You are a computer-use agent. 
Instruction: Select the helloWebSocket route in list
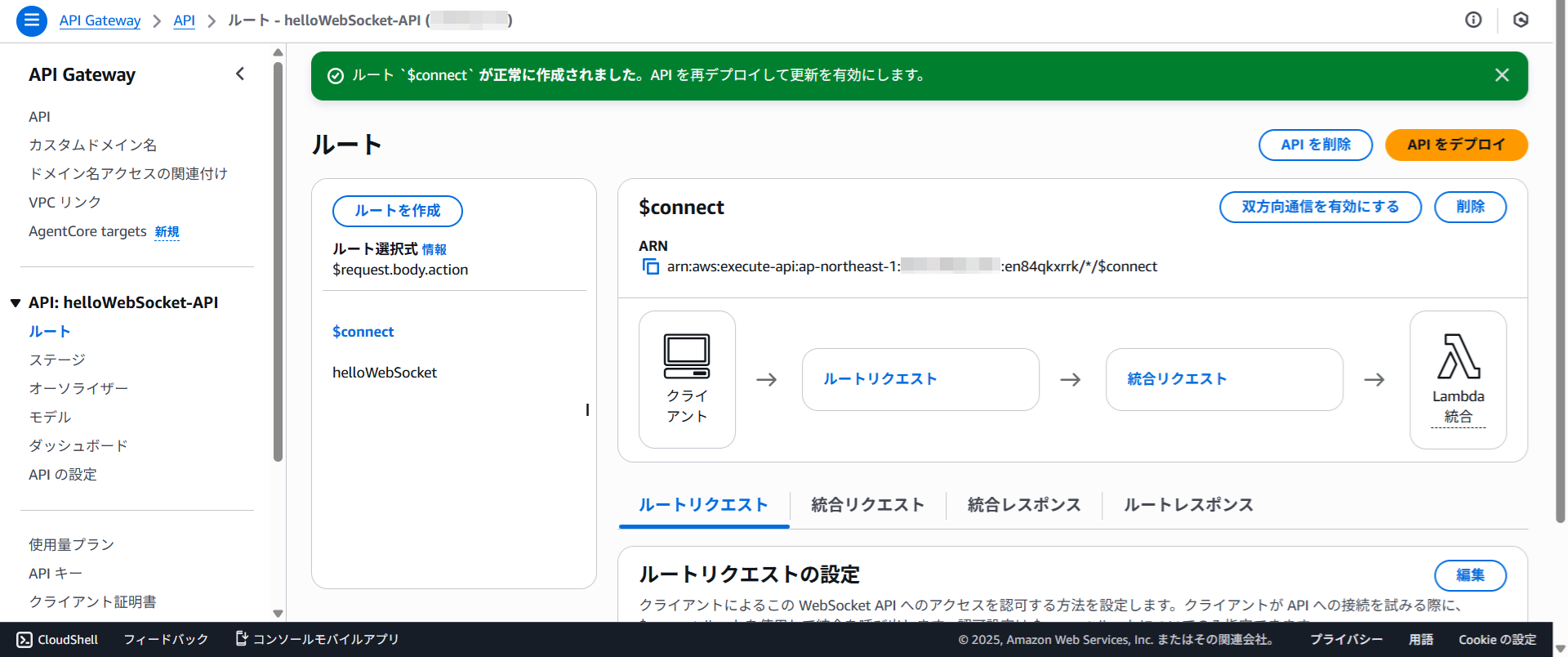(x=385, y=373)
